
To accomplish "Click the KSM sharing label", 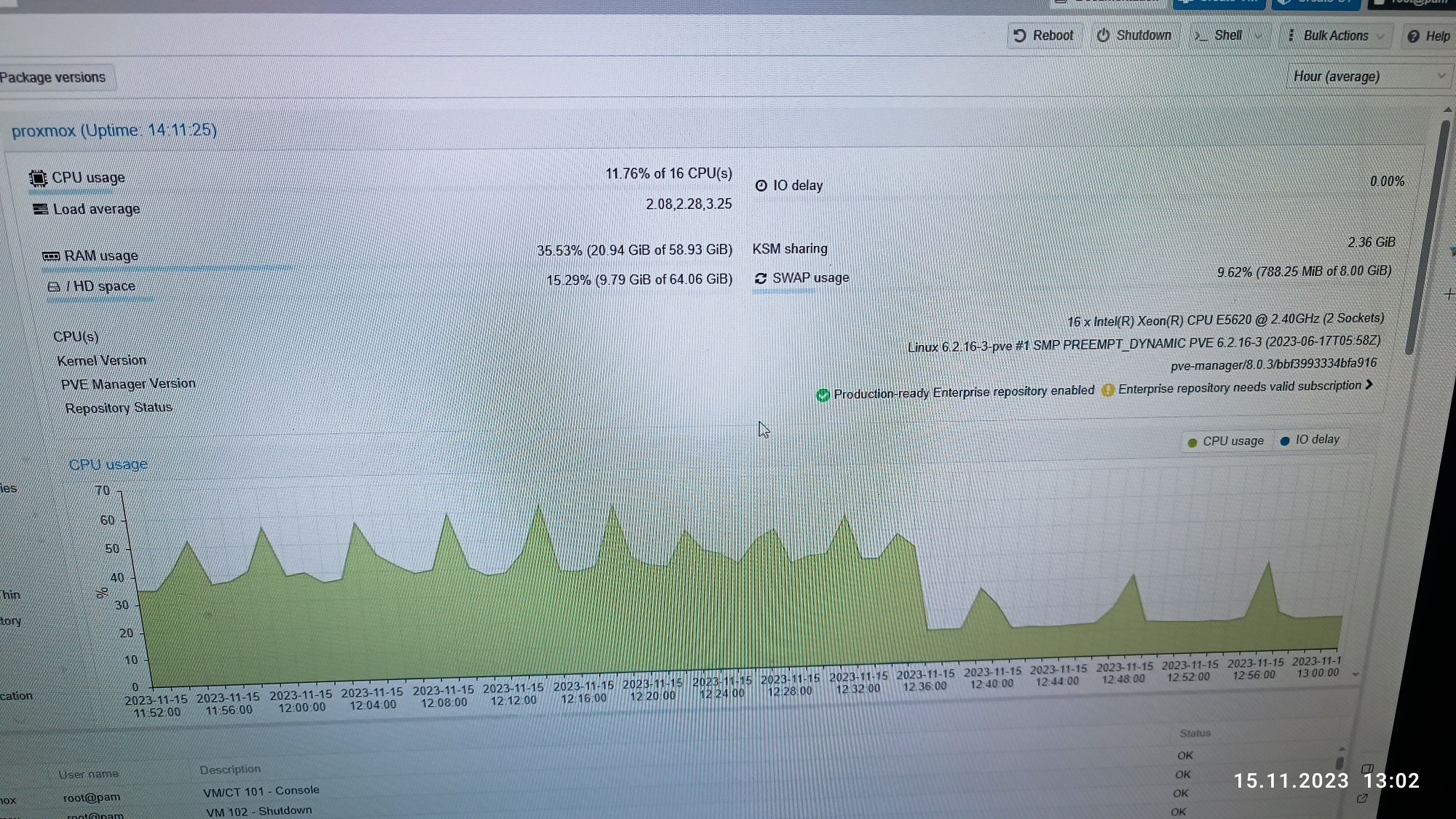I will point(790,249).
